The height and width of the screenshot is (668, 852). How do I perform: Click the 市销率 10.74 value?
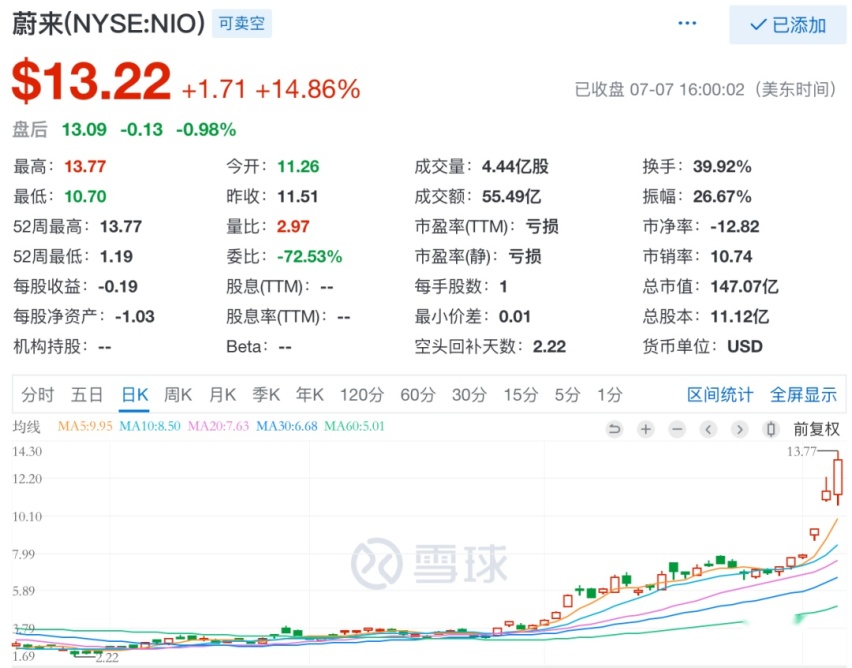[731, 256]
